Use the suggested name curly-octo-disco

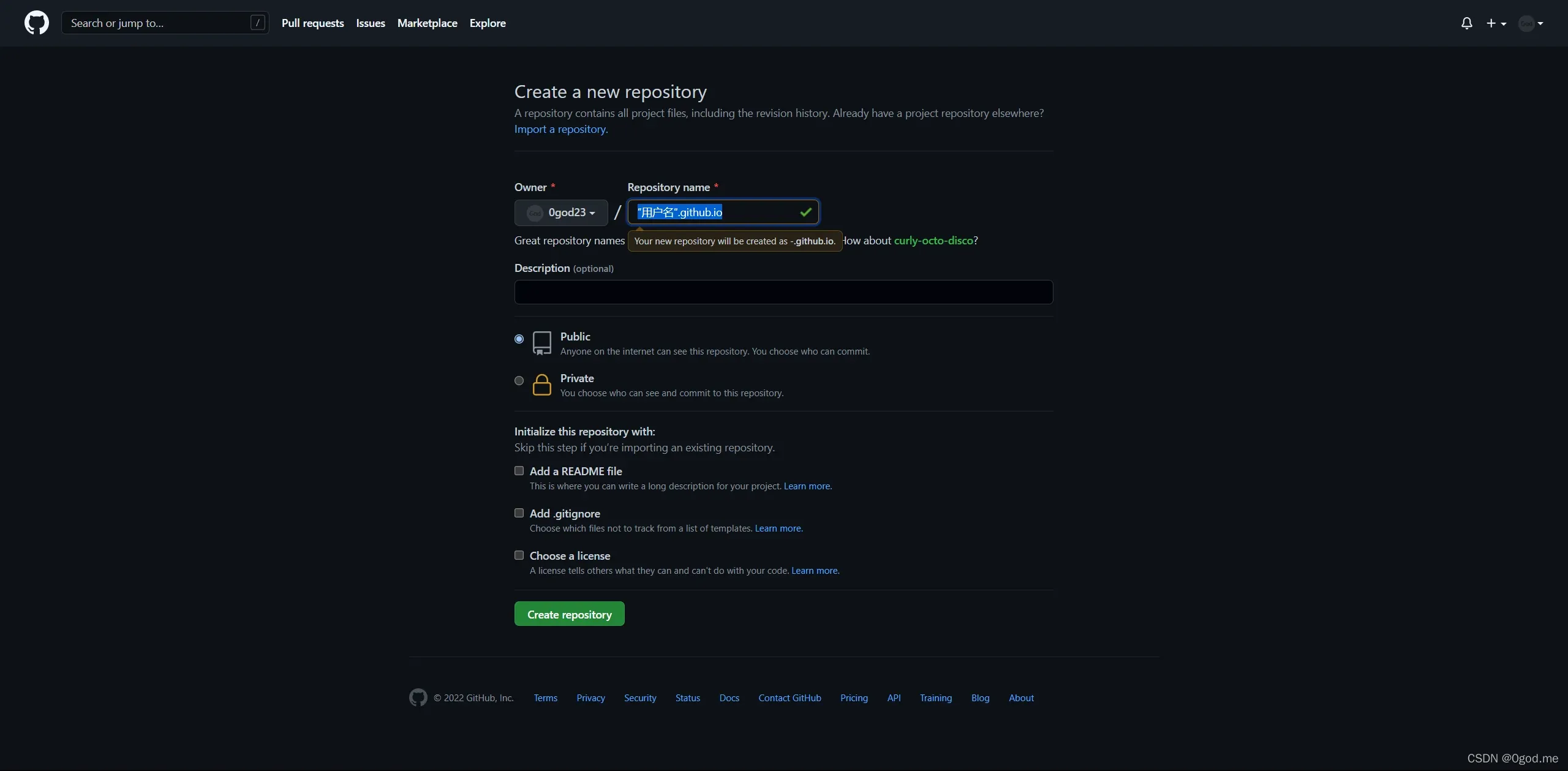933,241
